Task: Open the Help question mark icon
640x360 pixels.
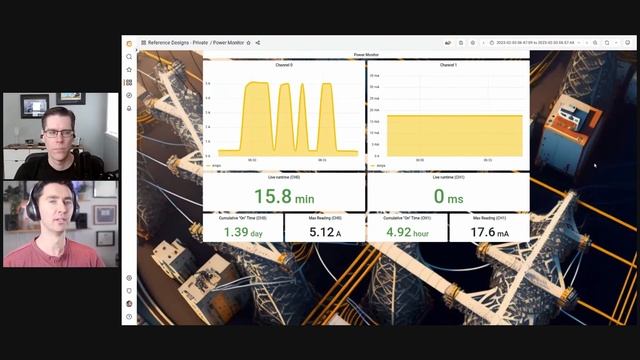Action: coord(129,317)
